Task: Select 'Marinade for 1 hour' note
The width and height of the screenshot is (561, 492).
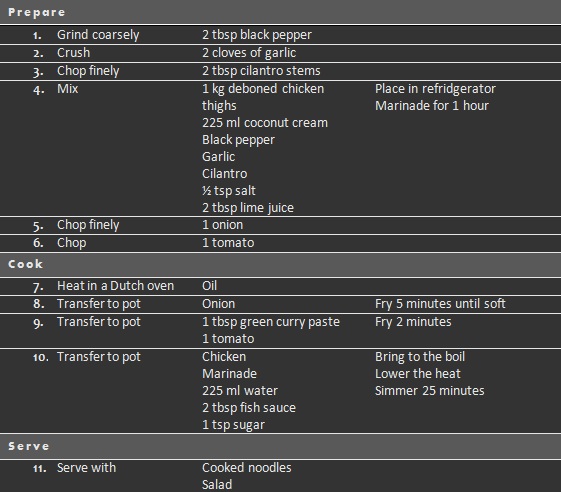Action: (432, 106)
